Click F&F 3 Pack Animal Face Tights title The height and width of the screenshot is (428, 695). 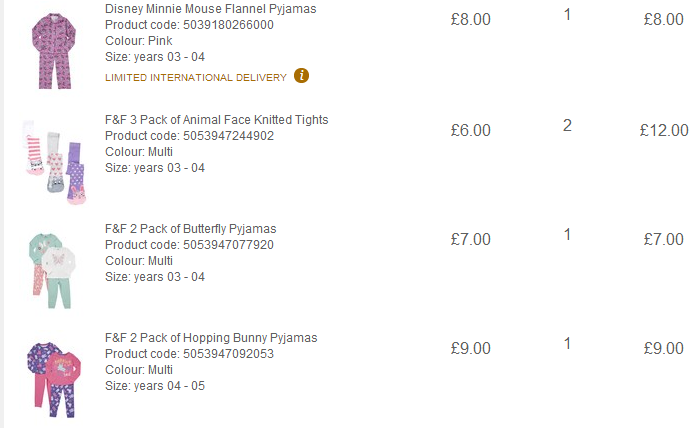tap(216, 120)
